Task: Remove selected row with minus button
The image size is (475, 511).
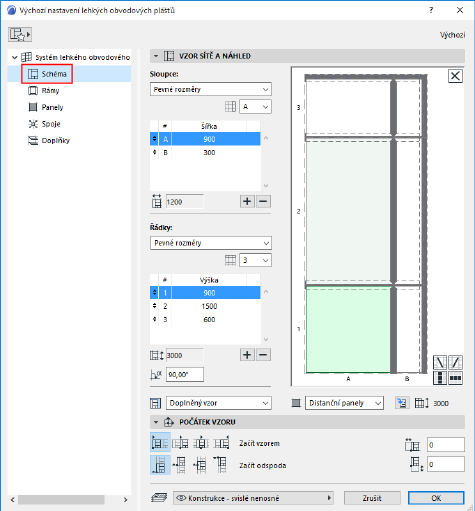Action: coord(263,355)
